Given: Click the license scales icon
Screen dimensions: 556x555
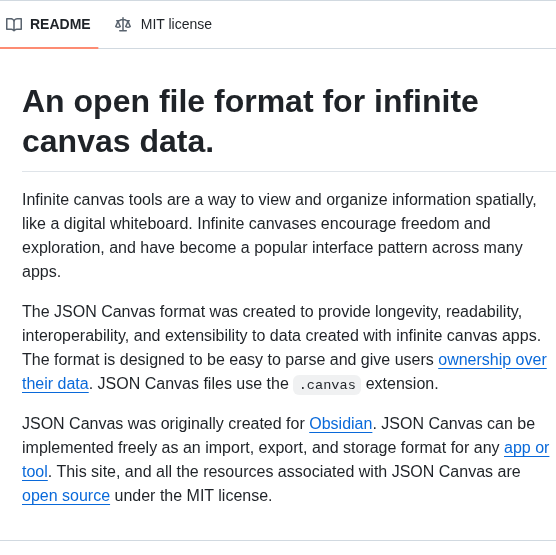Looking at the screenshot, I should pyautogui.click(x=123, y=25).
